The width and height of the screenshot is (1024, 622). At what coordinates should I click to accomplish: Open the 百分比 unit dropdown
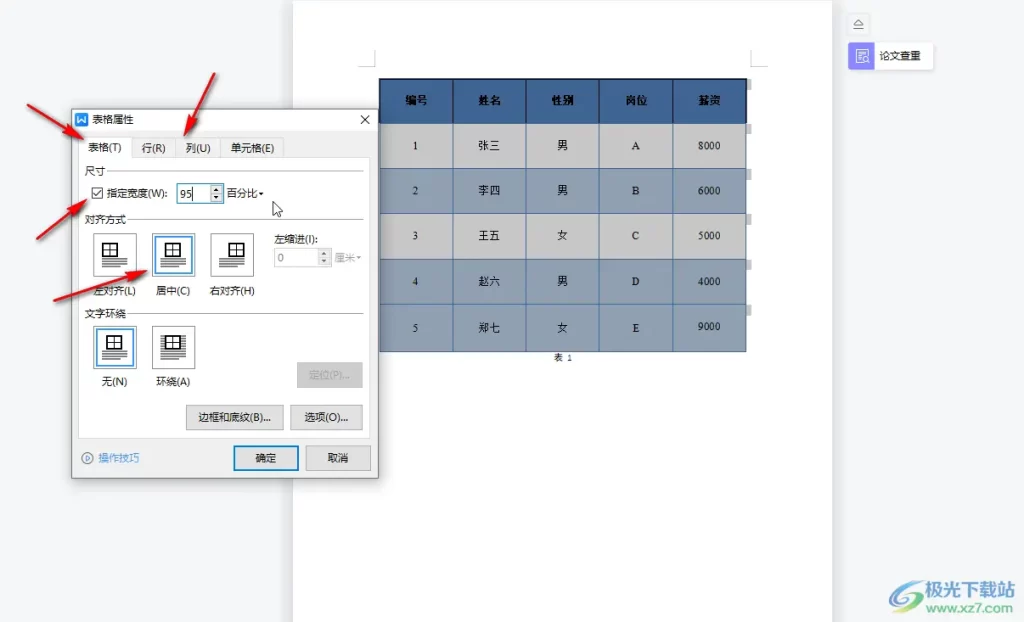click(247, 194)
